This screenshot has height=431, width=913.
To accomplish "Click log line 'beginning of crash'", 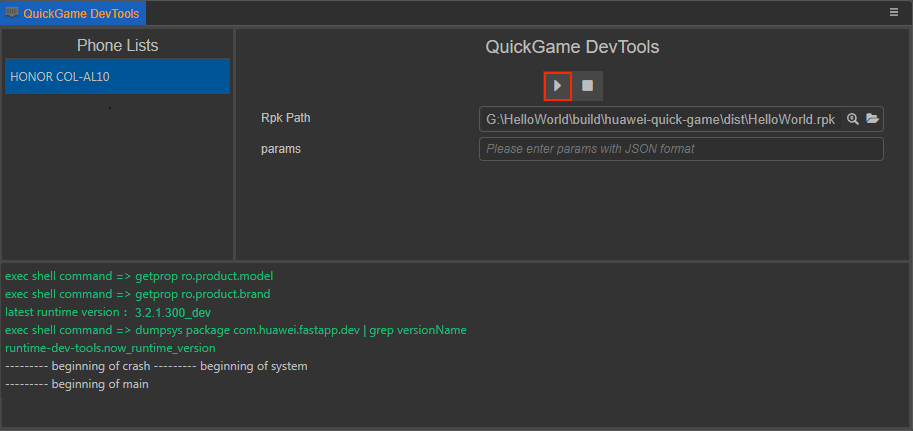I will 156,366.
